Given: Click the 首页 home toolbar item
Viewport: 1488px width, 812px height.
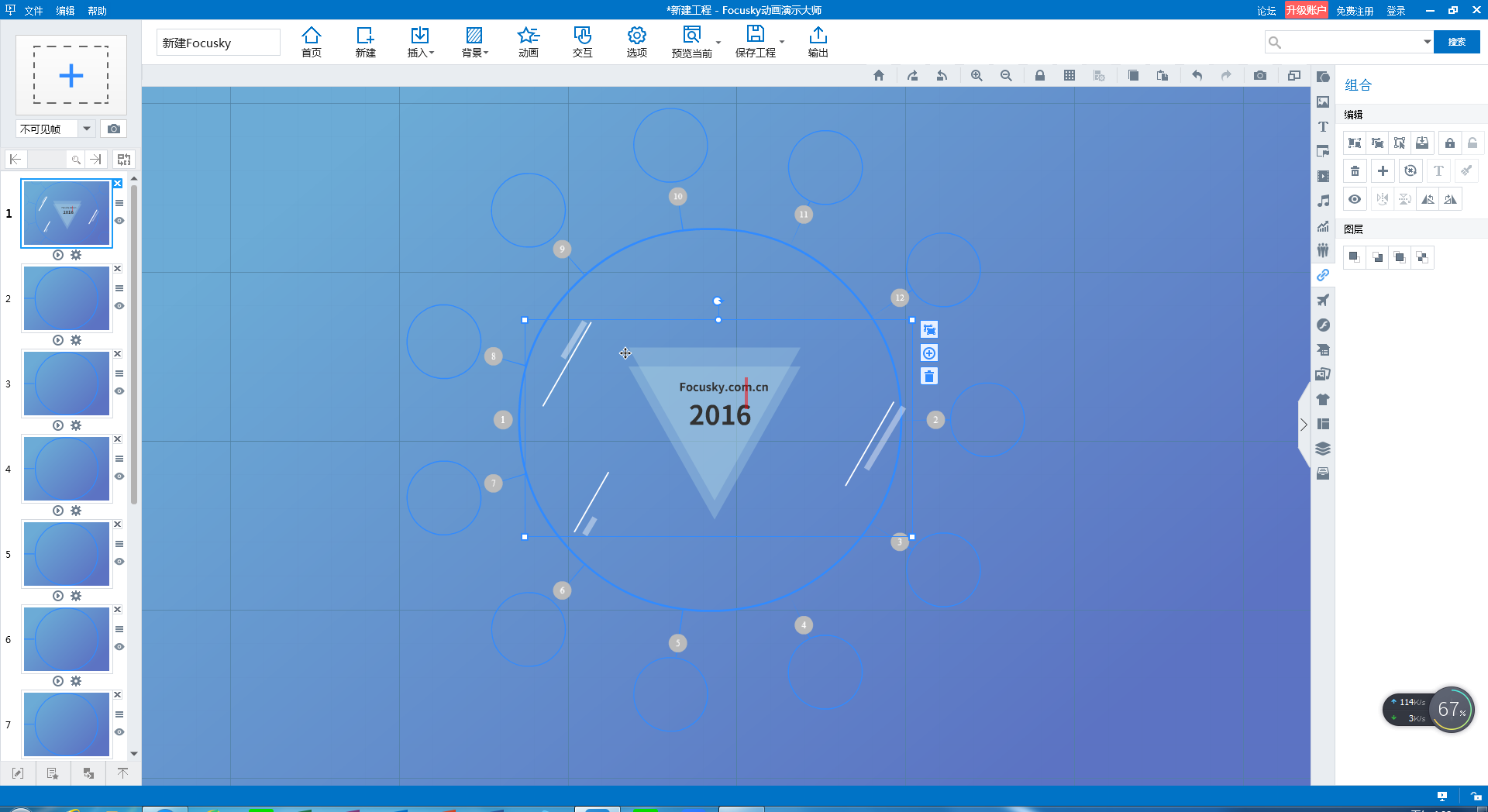Looking at the screenshot, I should [312, 42].
